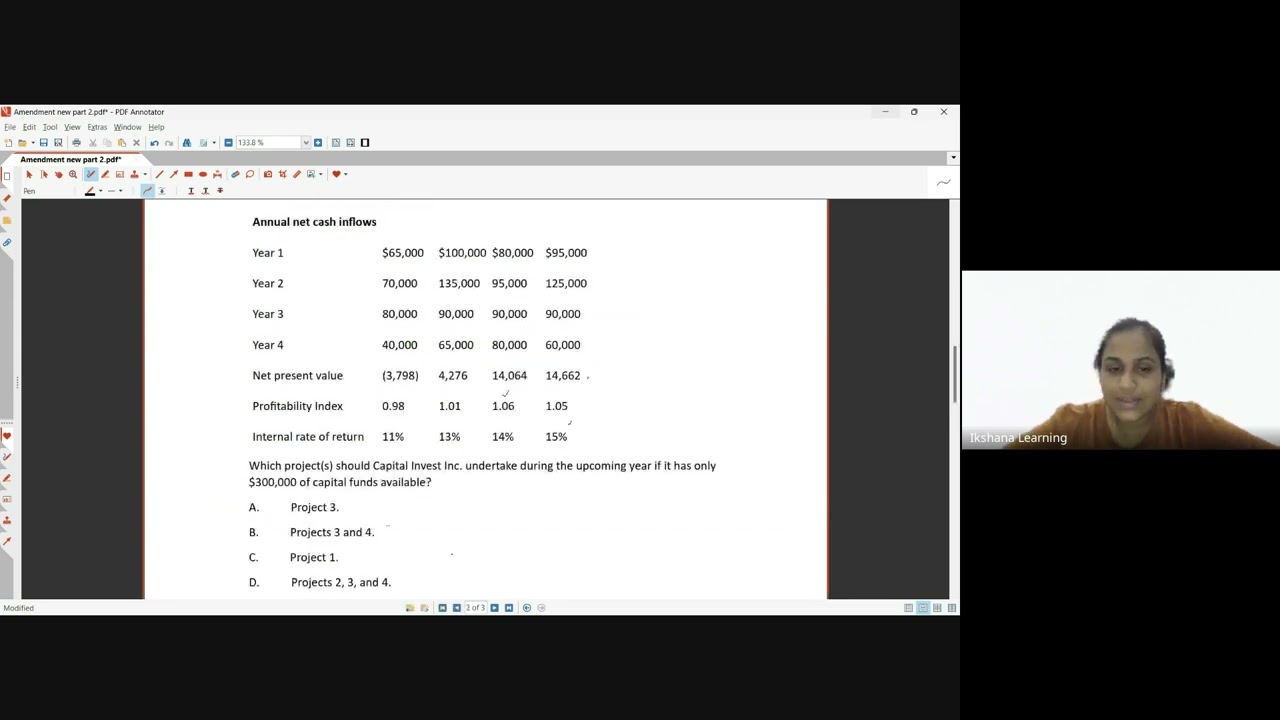This screenshot has height=720, width=1280.
Task: Open the Favorites heart dropdown
Action: [x=345, y=174]
